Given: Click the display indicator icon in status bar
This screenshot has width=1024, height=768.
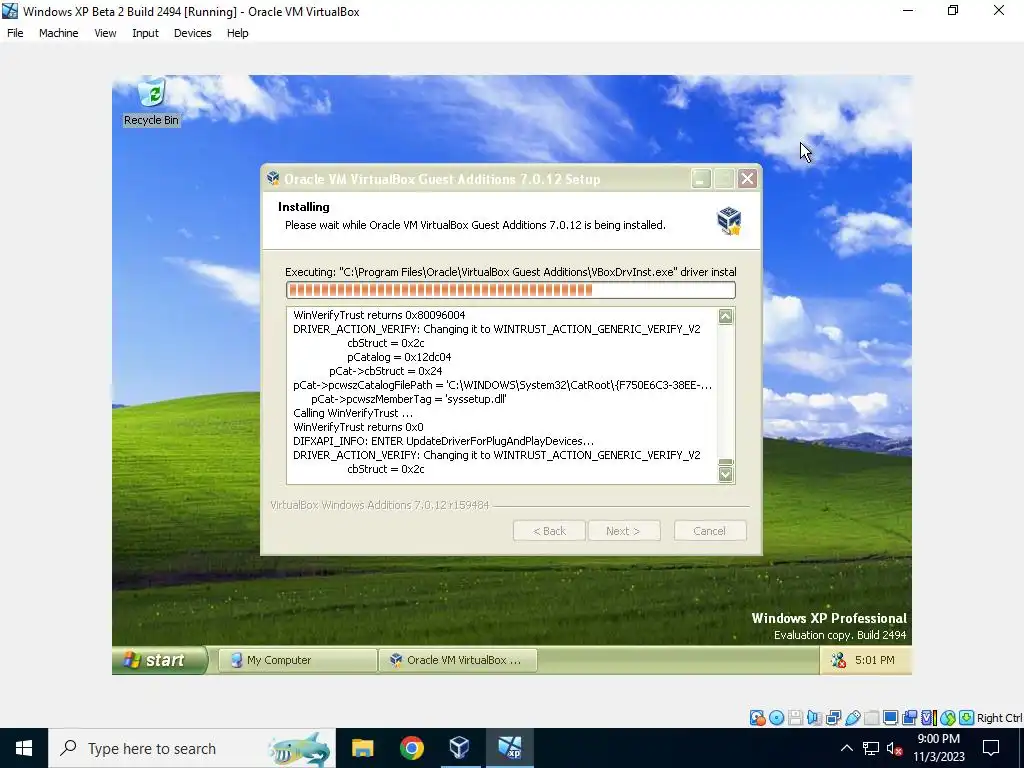Looking at the screenshot, I should pyautogui.click(x=890, y=718).
